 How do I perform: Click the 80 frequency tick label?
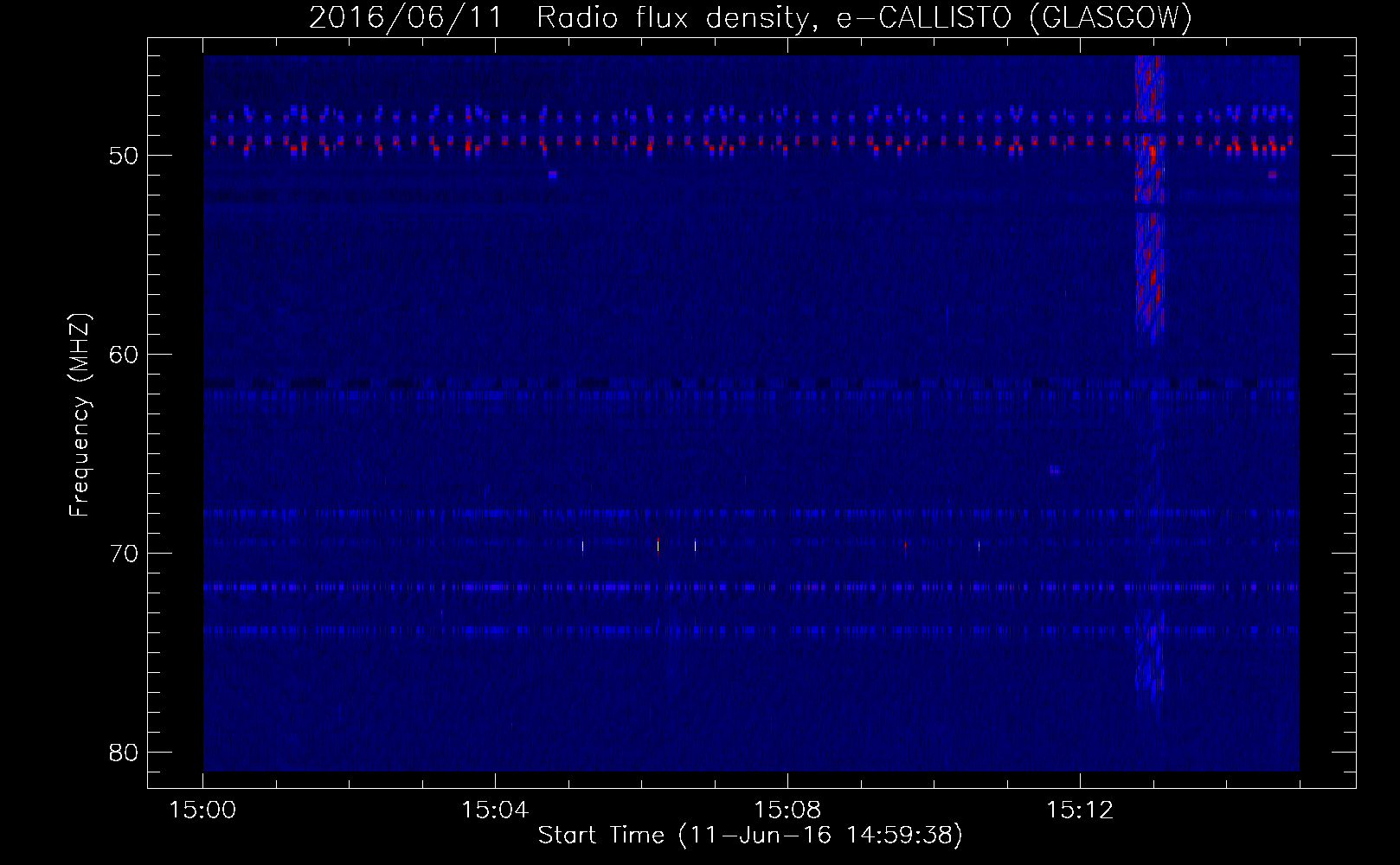[124, 752]
